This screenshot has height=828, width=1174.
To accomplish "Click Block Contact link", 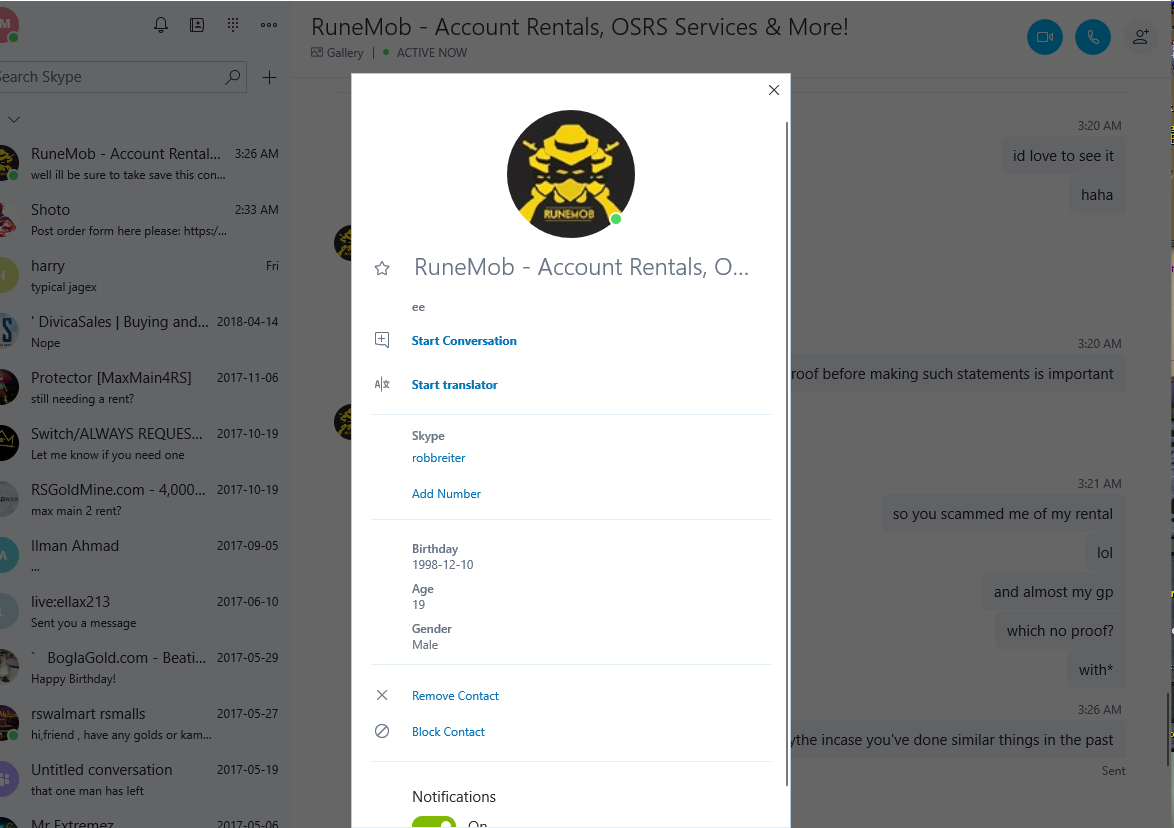I will (x=448, y=731).
